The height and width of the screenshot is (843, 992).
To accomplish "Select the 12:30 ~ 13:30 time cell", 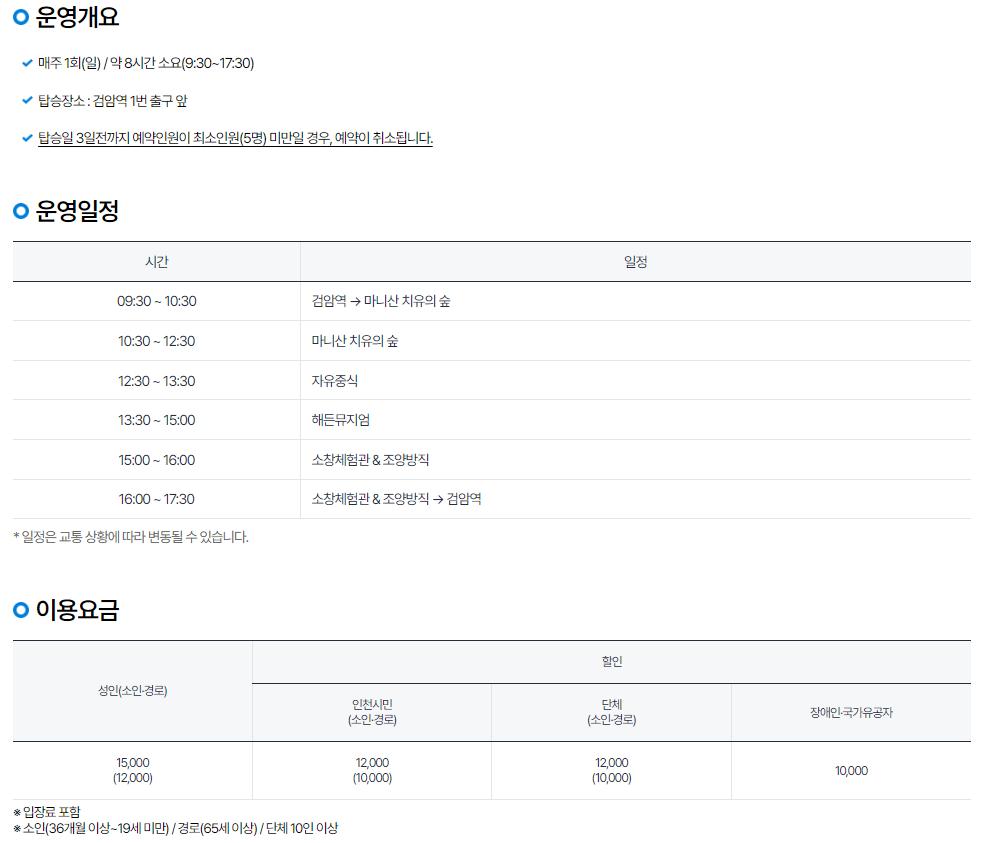I will (156, 381).
